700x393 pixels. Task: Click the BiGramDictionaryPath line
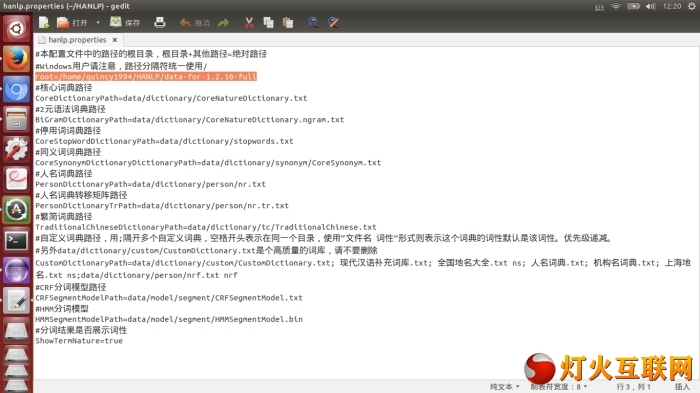click(x=189, y=120)
